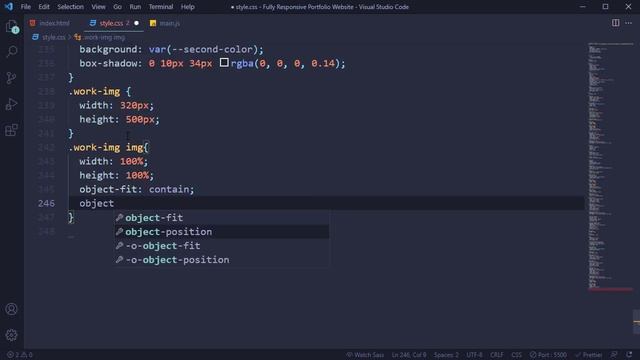The width and height of the screenshot is (640, 360).
Task: Open the Edit menu
Action: pos(44,7)
